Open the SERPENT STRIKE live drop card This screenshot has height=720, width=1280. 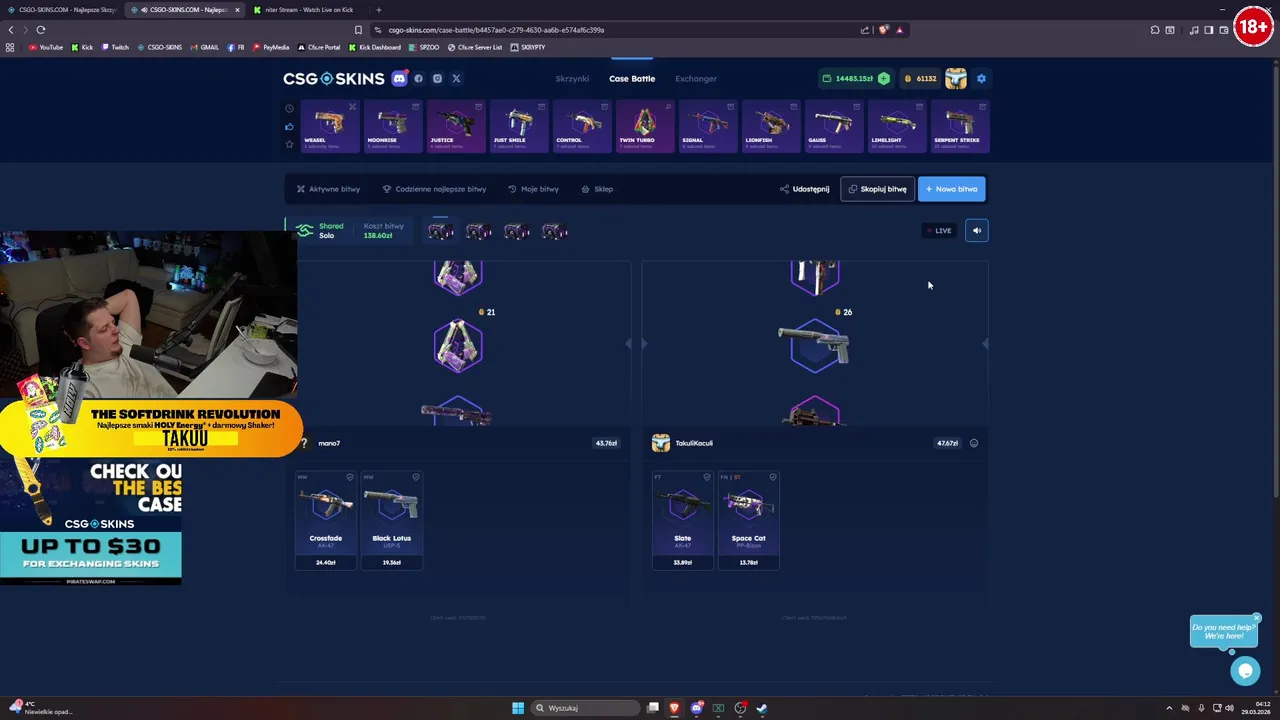(959, 126)
